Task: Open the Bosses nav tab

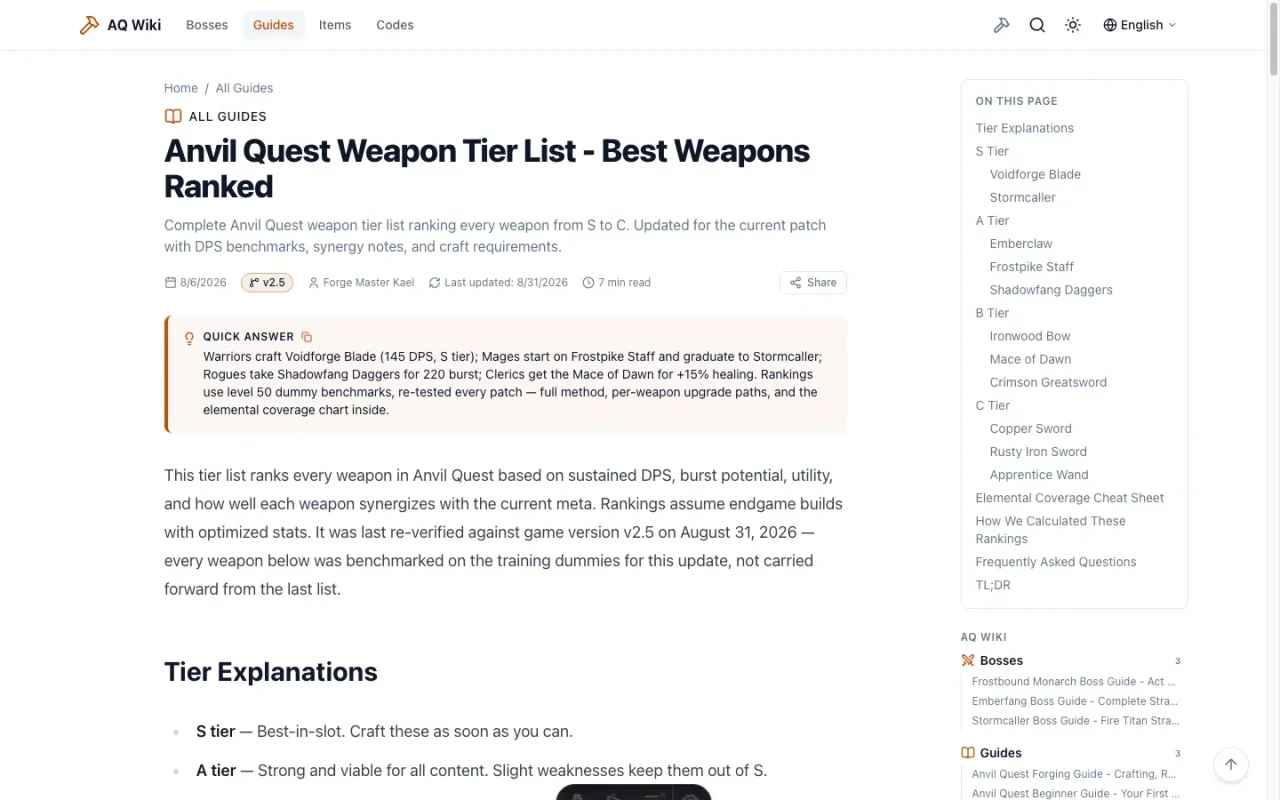Action: point(207,25)
